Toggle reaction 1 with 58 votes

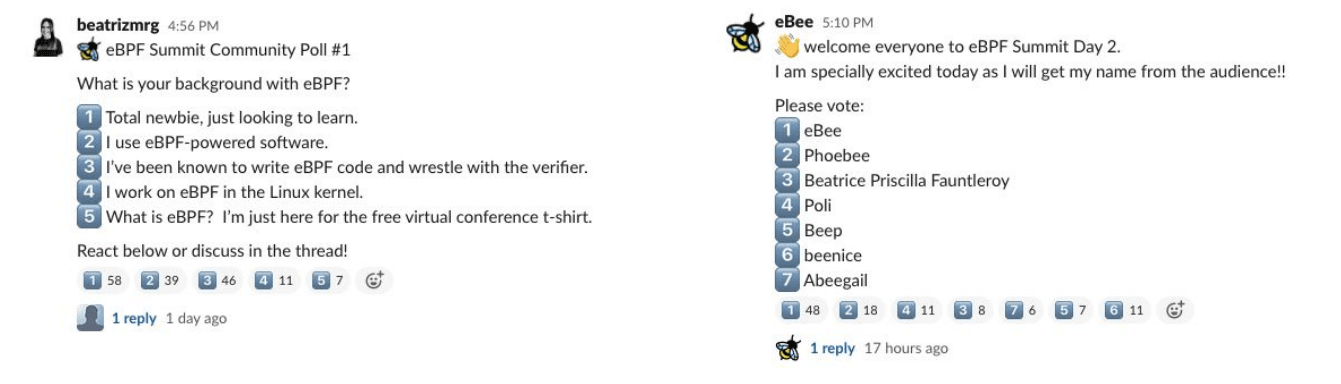click(103, 281)
